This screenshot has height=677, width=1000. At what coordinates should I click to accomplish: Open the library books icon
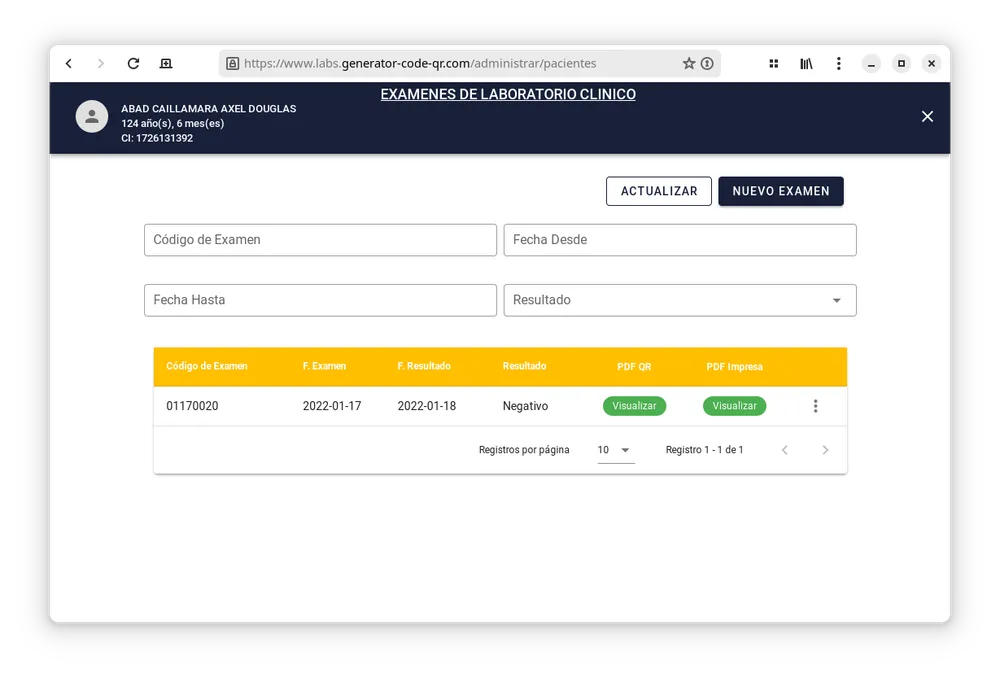(806, 63)
